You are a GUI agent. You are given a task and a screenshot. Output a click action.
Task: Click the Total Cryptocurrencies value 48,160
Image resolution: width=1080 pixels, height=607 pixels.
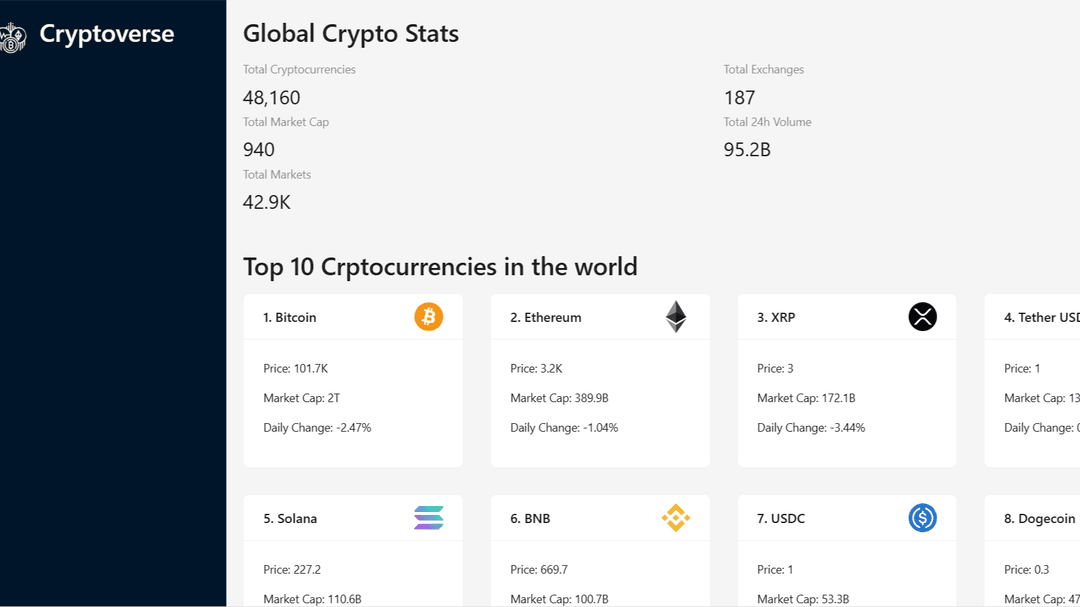(x=271, y=98)
